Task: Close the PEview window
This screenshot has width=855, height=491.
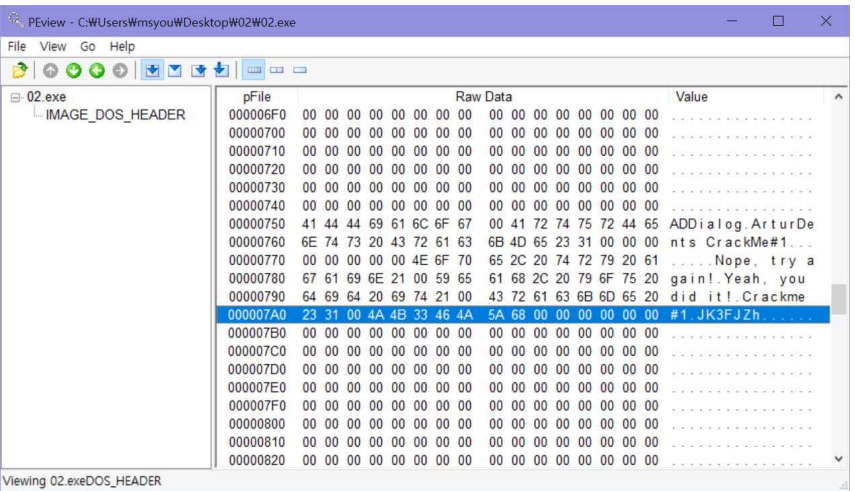Action: coord(826,21)
